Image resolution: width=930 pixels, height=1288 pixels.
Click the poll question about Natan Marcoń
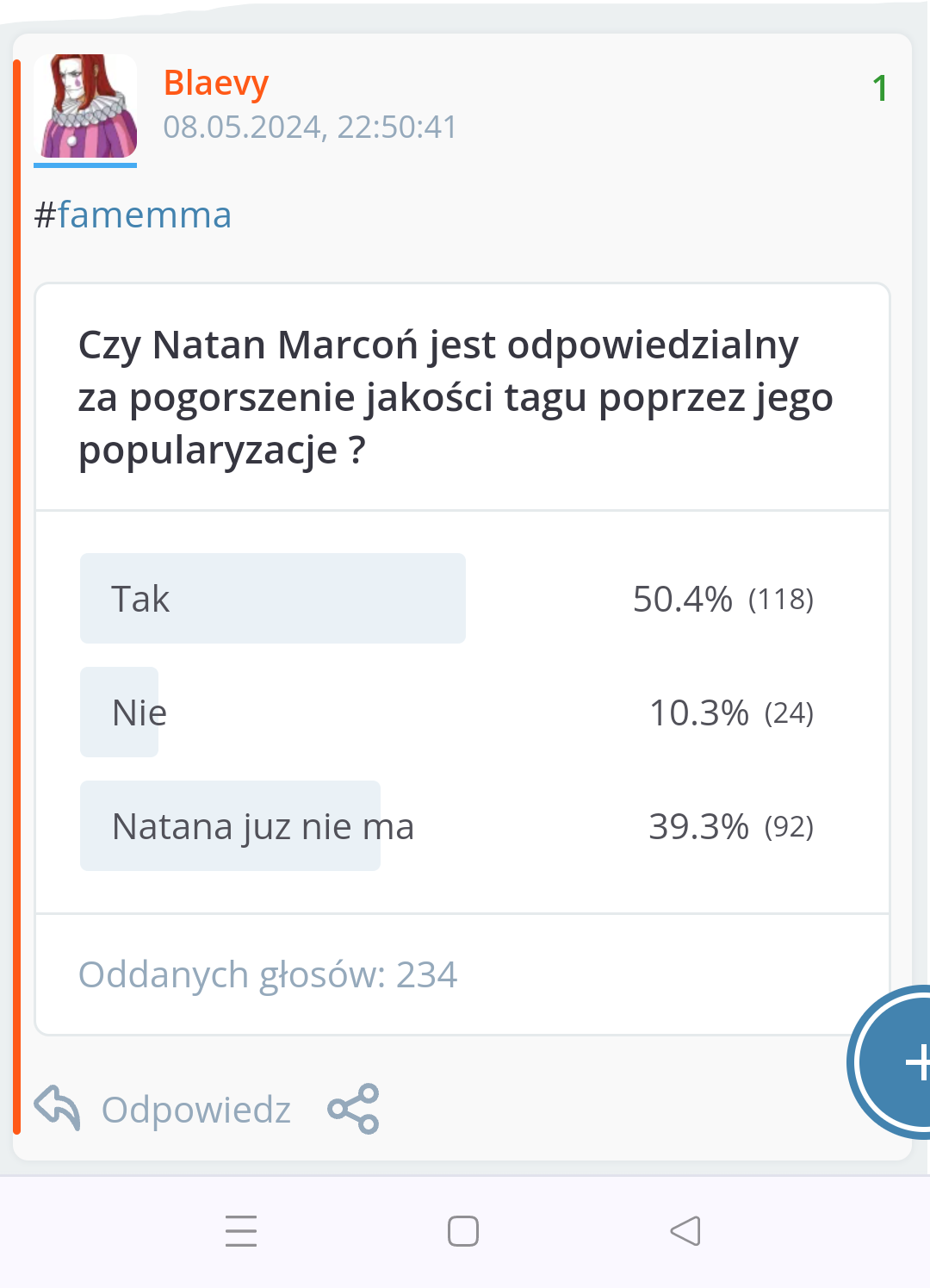pos(456,397)
